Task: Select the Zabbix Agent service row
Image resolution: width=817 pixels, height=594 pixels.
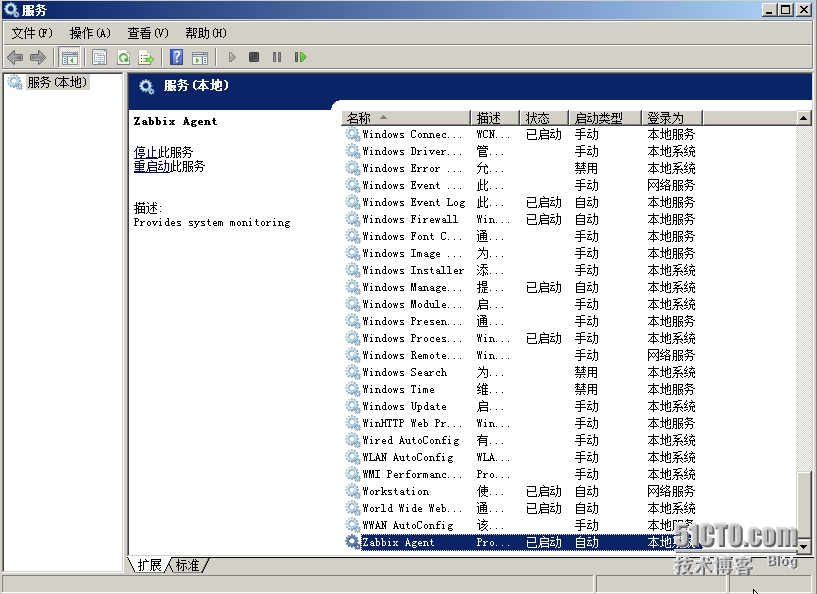Action: point(524,542)
